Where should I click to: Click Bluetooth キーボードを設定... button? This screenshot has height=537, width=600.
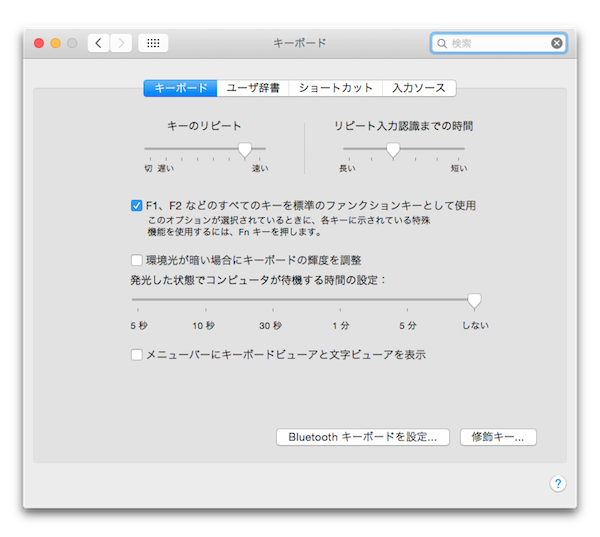point(363,437)
